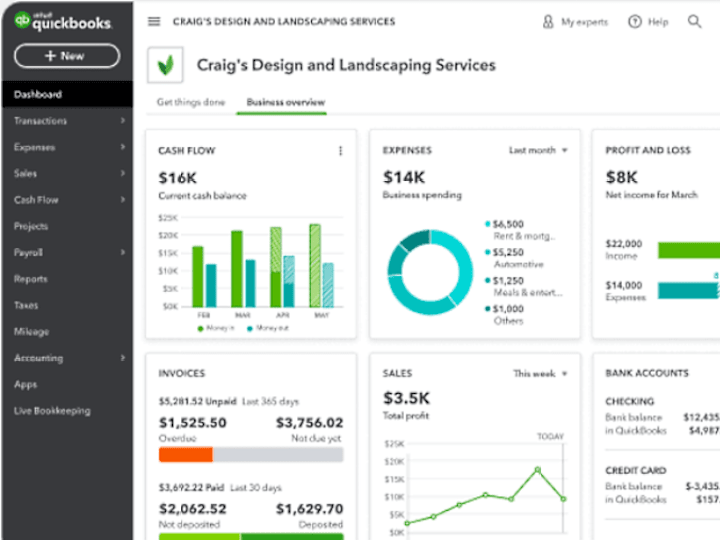Click Money out legend item
Viewport: 720px width, 540px height.
[268, 328]
